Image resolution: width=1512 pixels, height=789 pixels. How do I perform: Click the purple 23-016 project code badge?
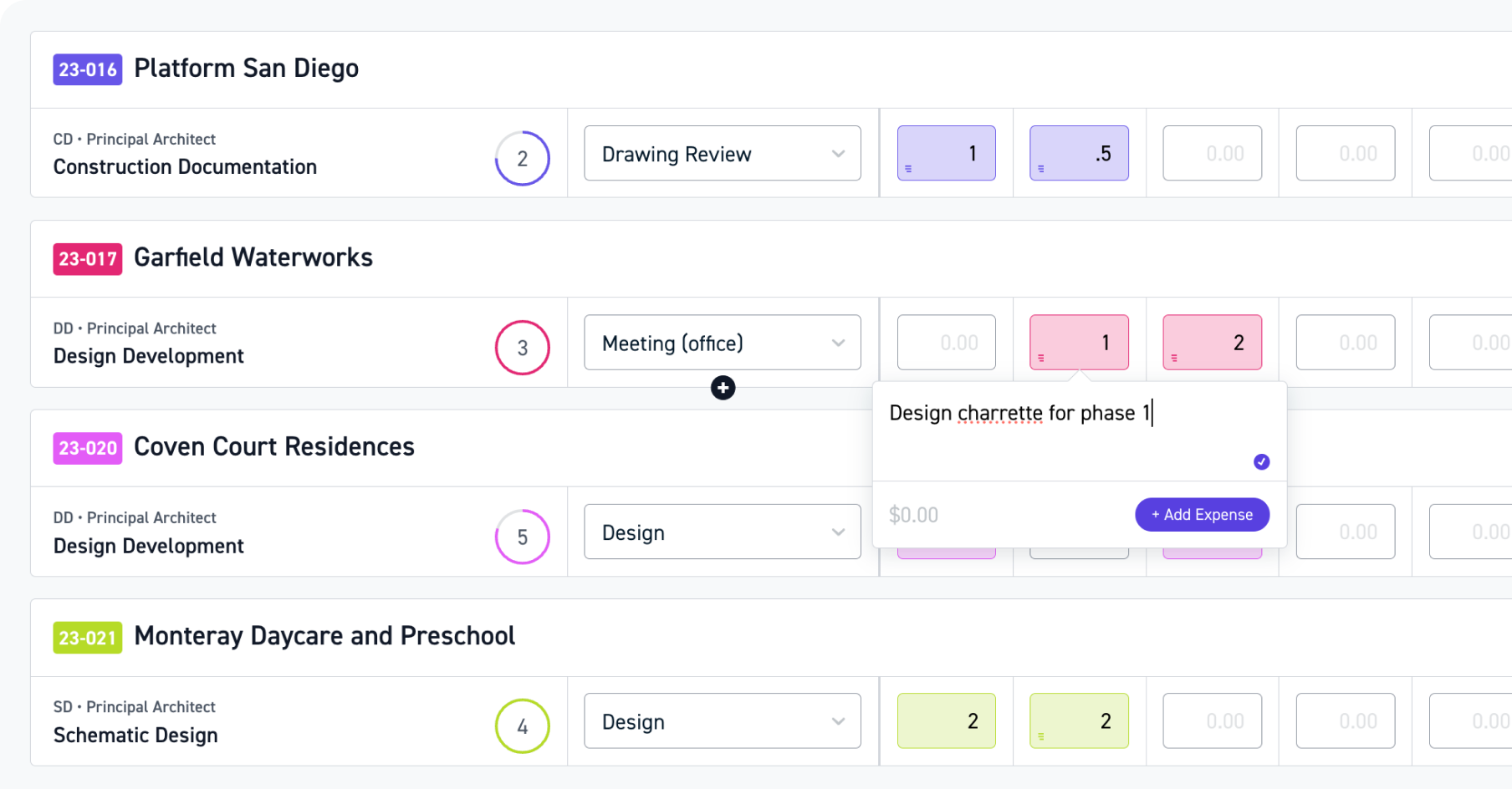[87, 69]
